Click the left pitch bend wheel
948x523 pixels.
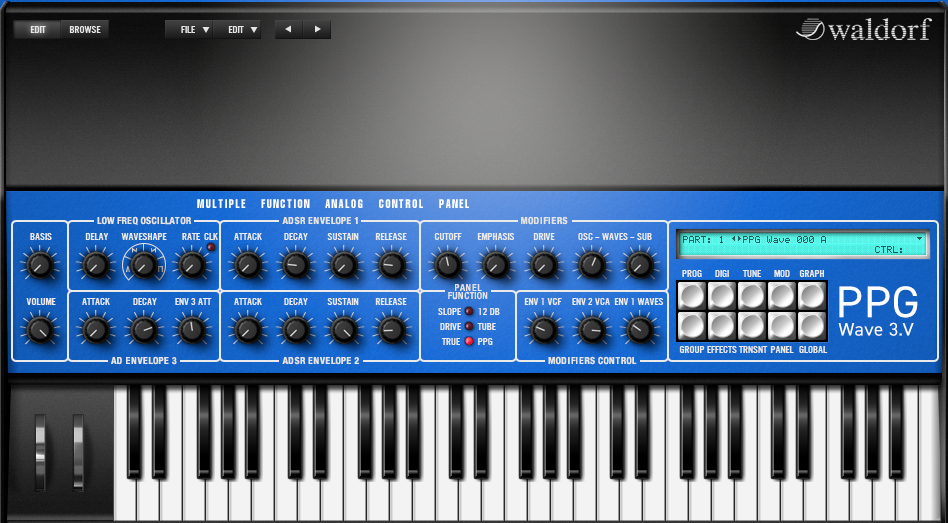tap(41, 451)
